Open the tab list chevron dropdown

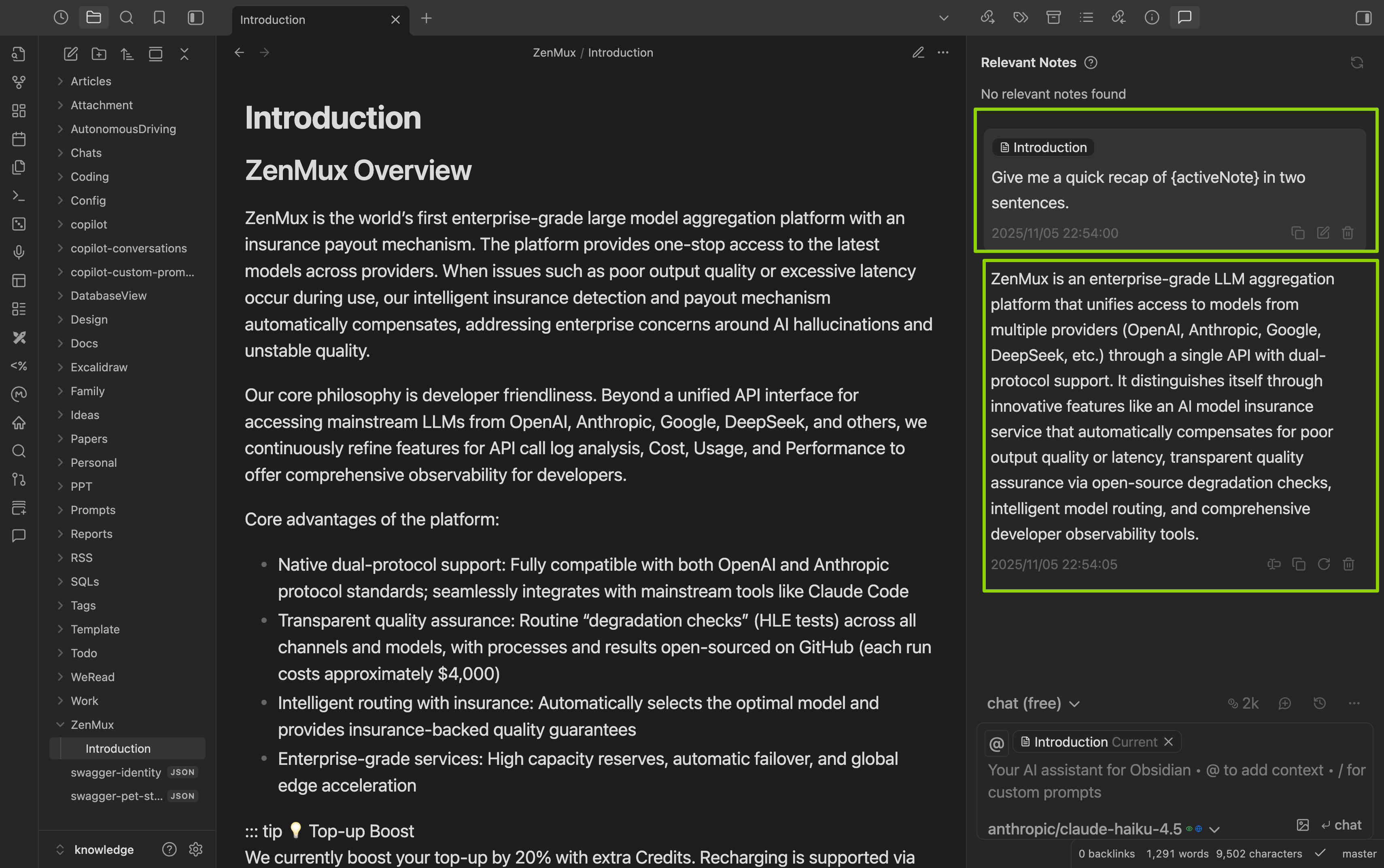944,18
